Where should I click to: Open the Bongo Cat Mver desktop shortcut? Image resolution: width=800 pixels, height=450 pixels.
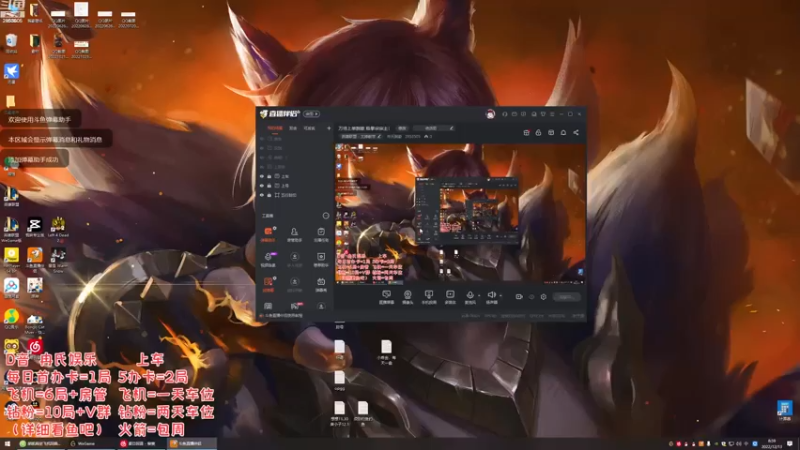tap(35, 322)
